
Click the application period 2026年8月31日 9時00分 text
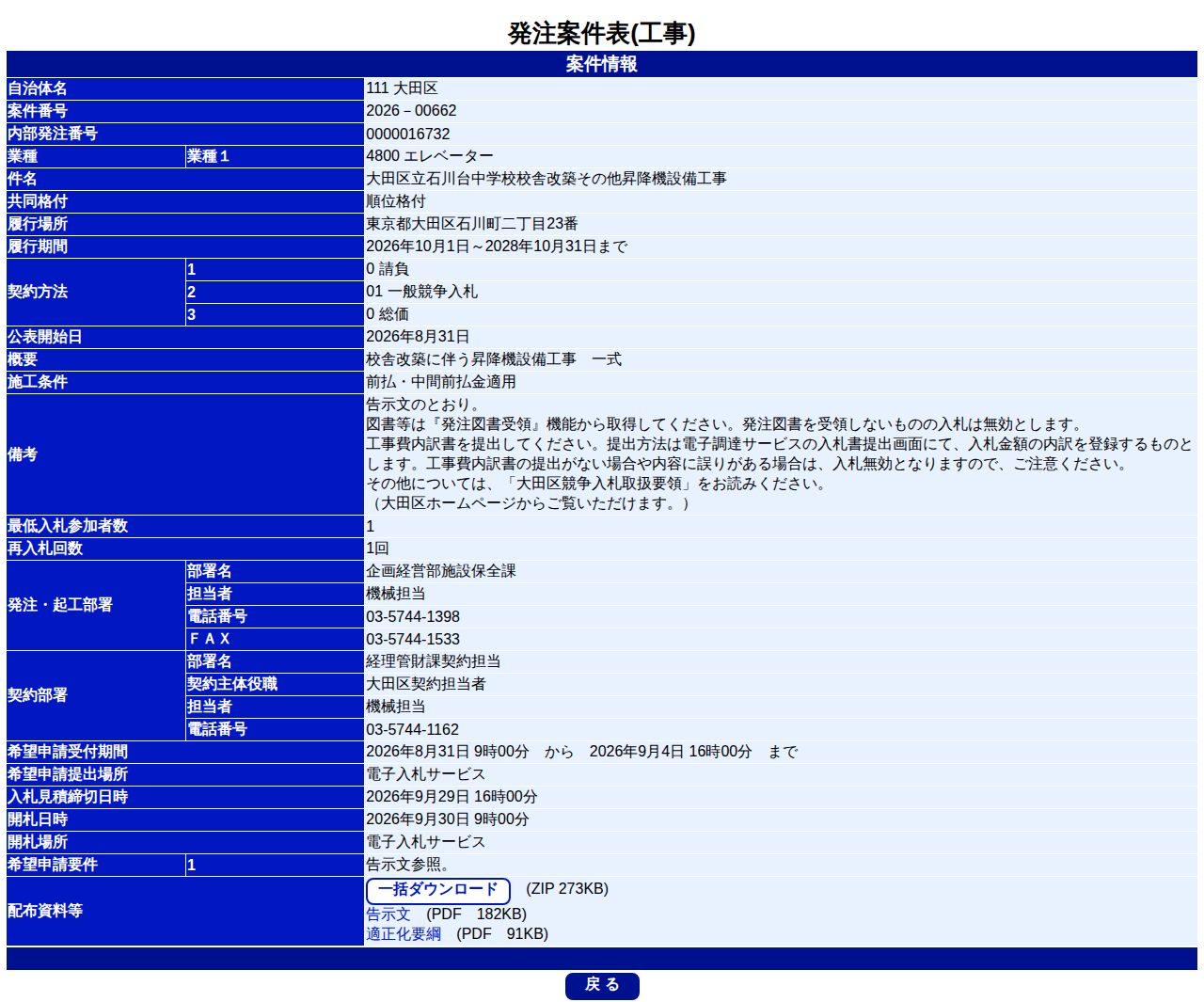(x=448, y=752)
